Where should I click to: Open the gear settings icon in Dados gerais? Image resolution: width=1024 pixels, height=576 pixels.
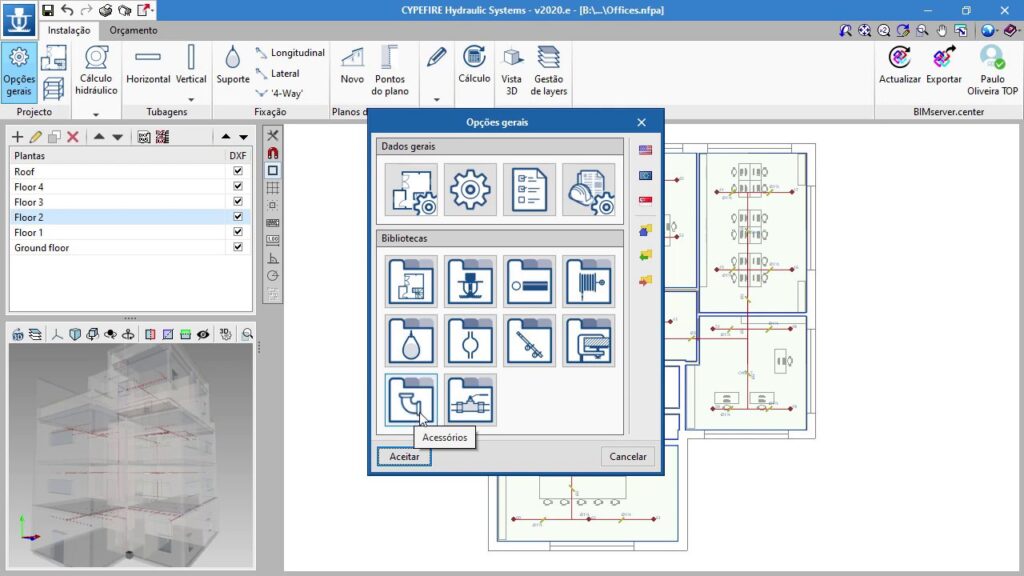[x=470, y=189]
